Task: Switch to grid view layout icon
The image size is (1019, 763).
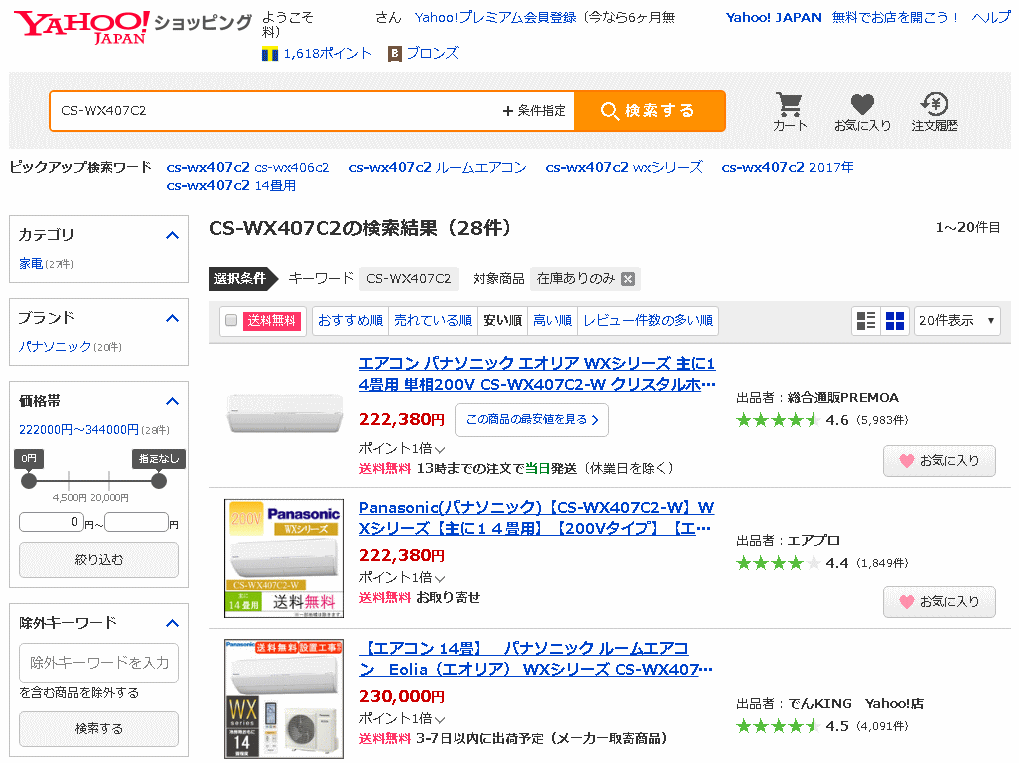Action: coord(895,320)
